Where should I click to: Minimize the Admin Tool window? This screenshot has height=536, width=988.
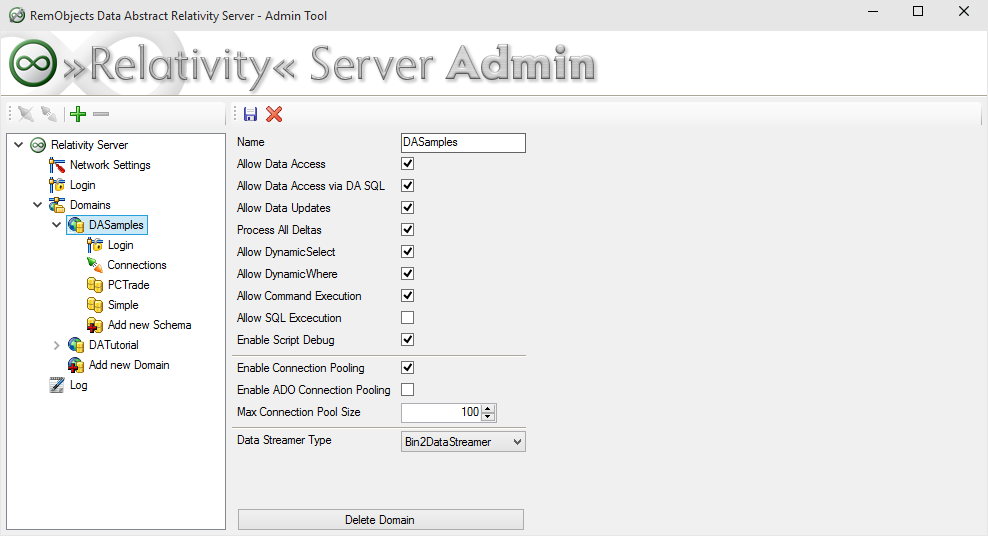(x=873, y=11)
